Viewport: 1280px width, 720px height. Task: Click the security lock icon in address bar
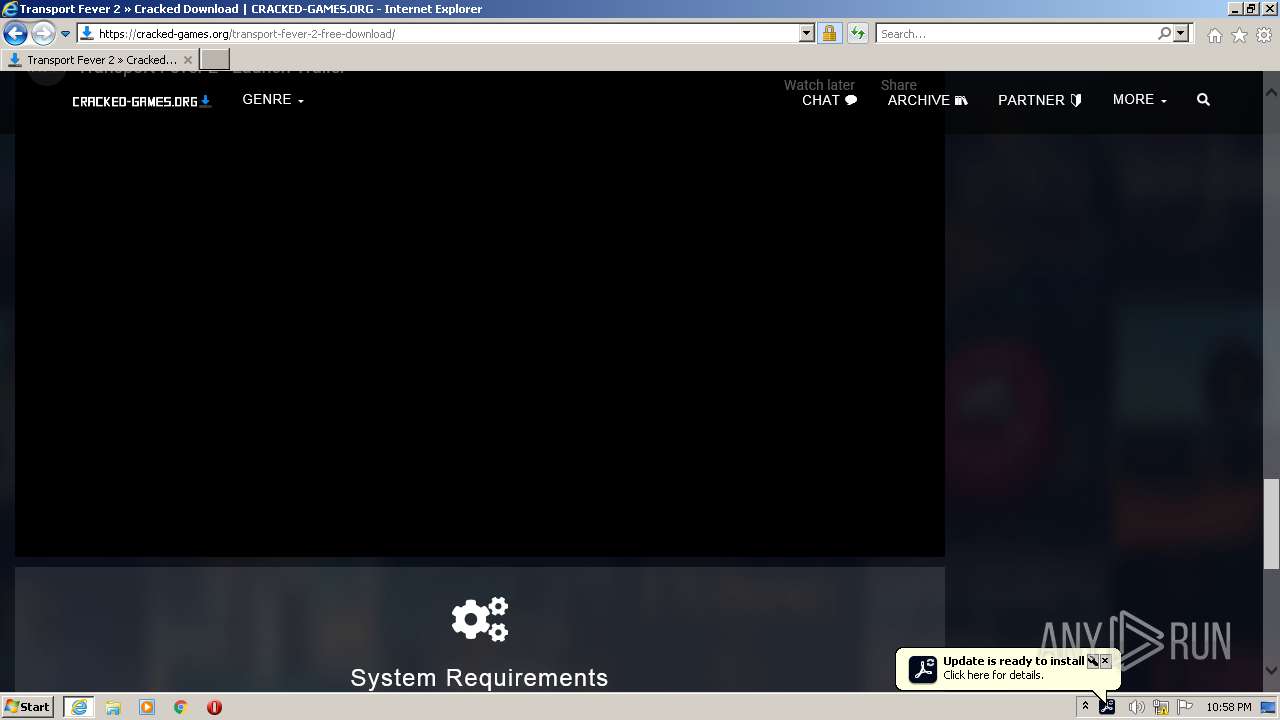tap(829, 34)
